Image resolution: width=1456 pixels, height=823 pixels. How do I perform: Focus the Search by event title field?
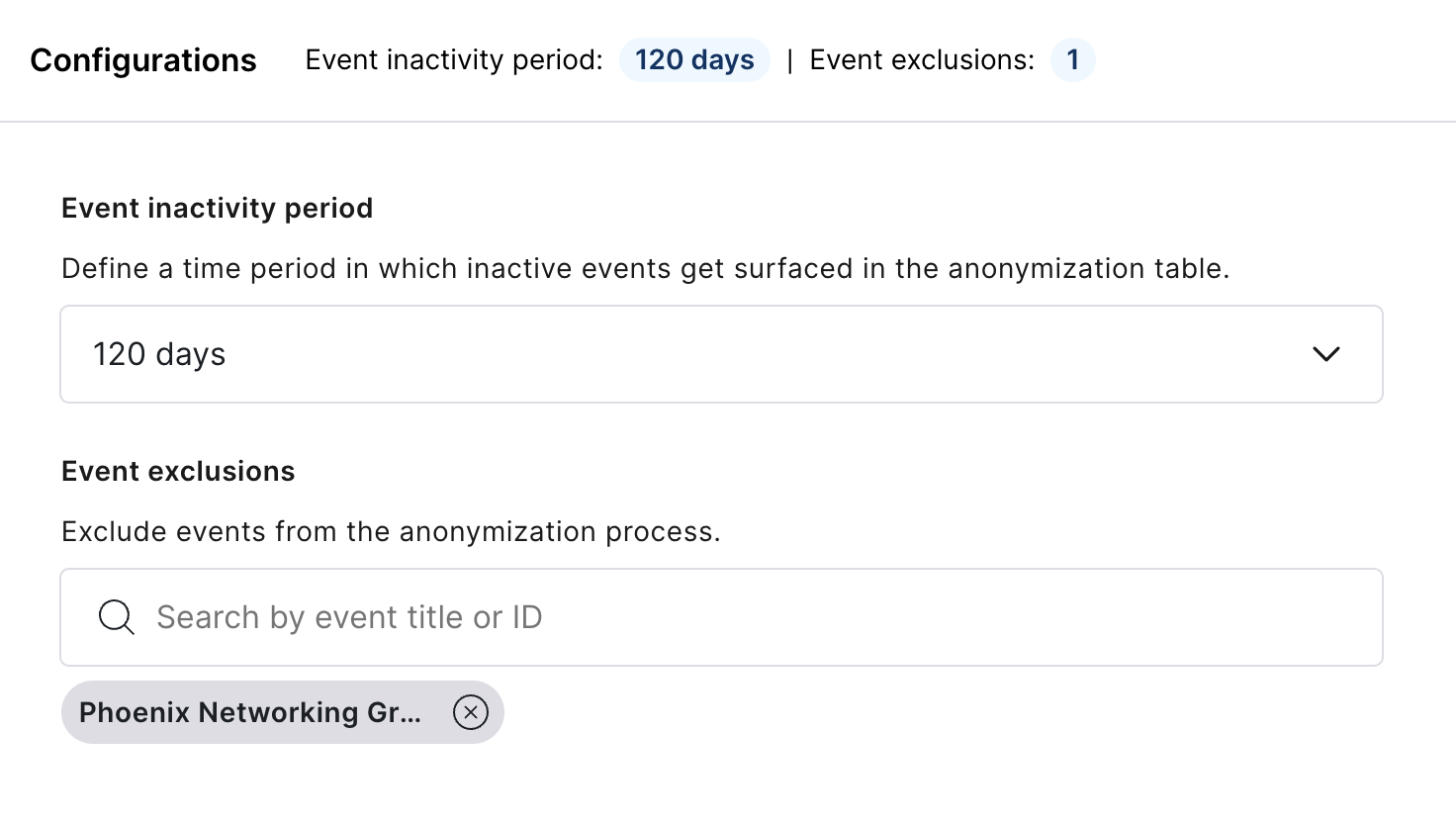click(721, 617)
